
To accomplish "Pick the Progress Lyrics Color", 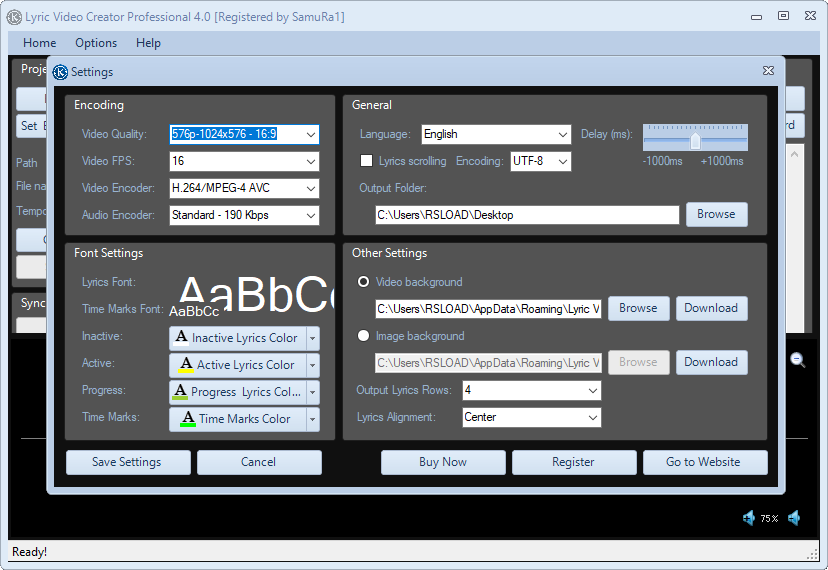I will (x=238, y=392).
